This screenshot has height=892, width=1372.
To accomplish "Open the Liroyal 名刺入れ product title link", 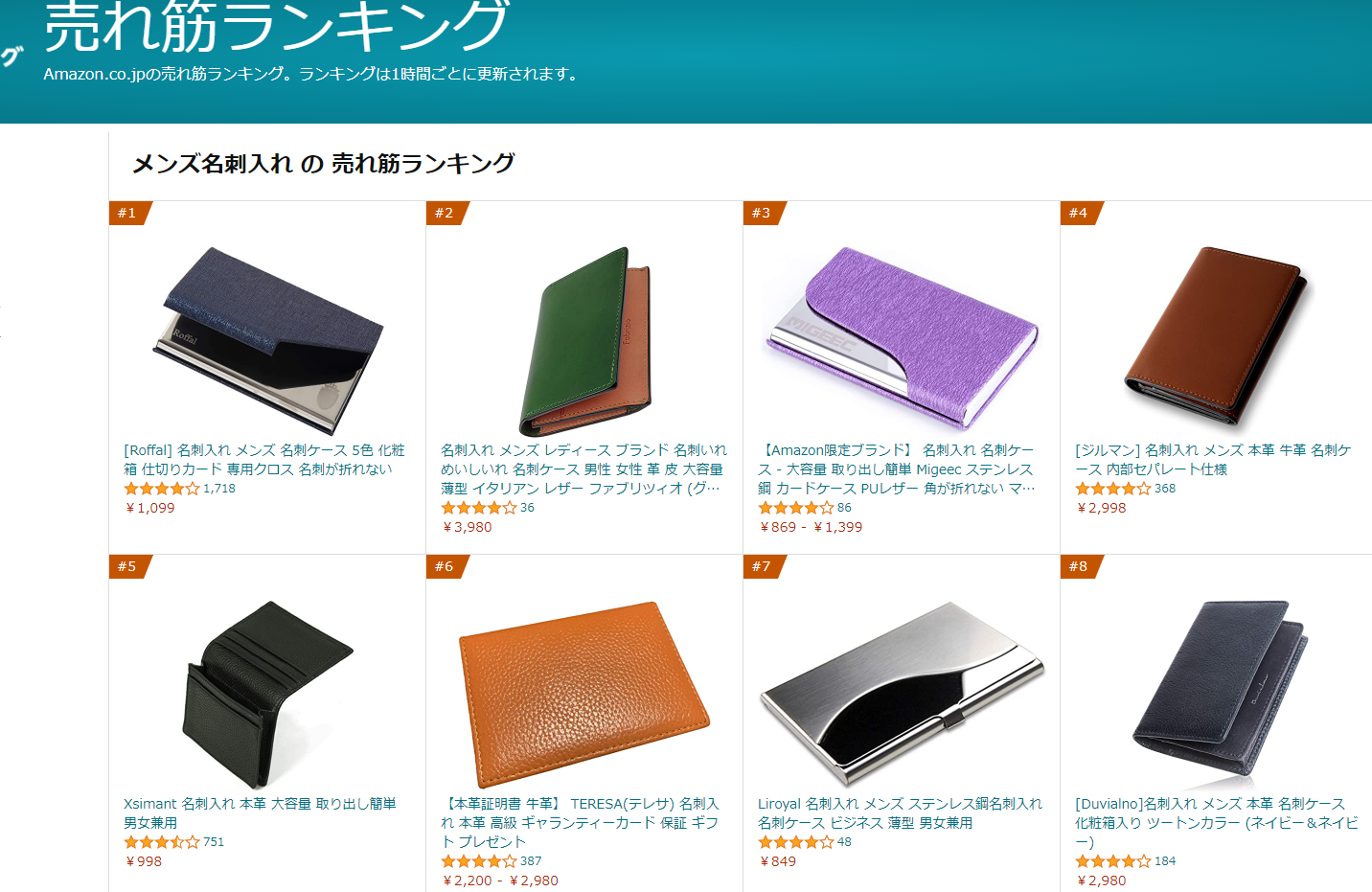I will (x=900, y=813).
